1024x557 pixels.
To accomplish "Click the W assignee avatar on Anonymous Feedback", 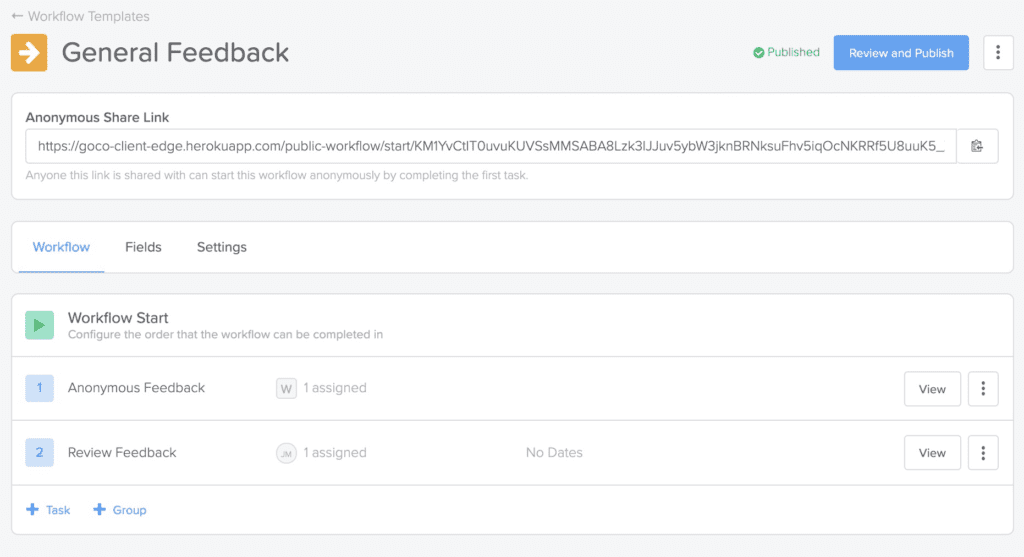I will [x=287, y=388].
